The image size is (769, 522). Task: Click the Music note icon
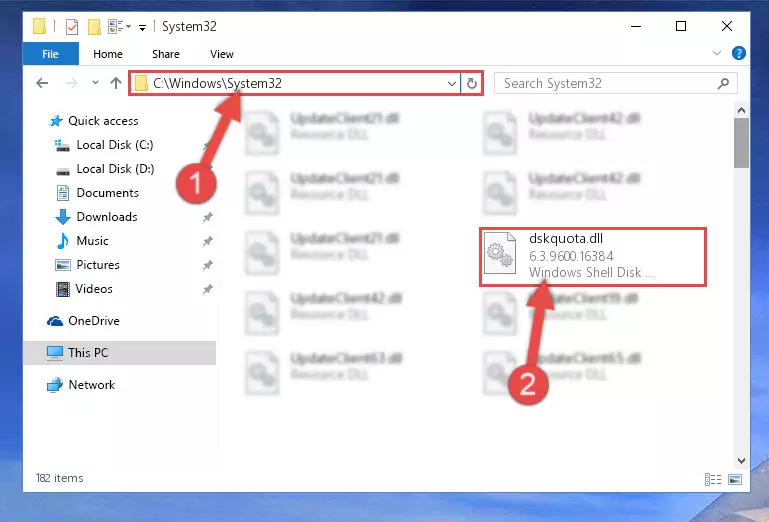tap(63, 241)
